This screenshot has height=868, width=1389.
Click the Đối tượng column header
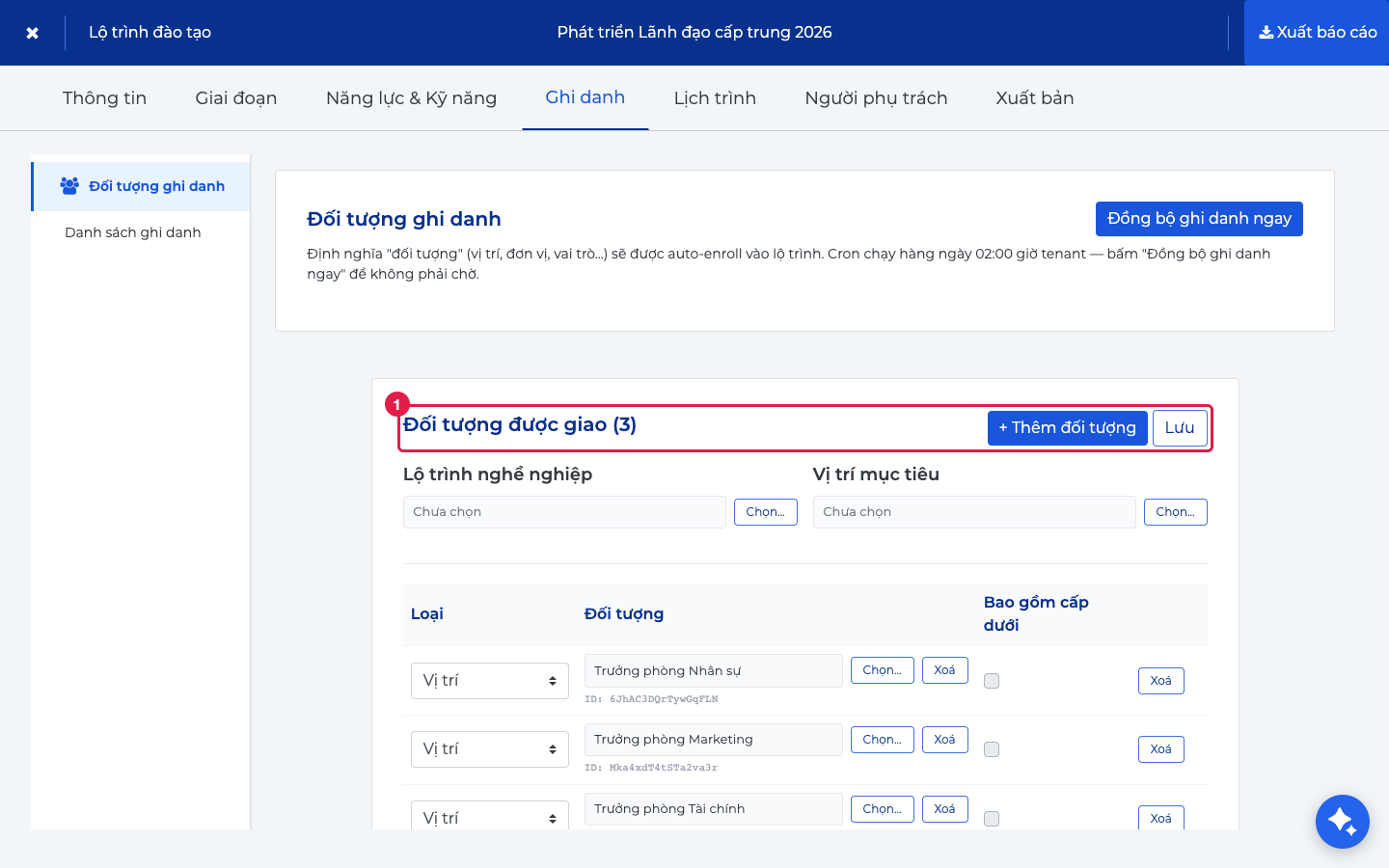click(x=624, y=614)
